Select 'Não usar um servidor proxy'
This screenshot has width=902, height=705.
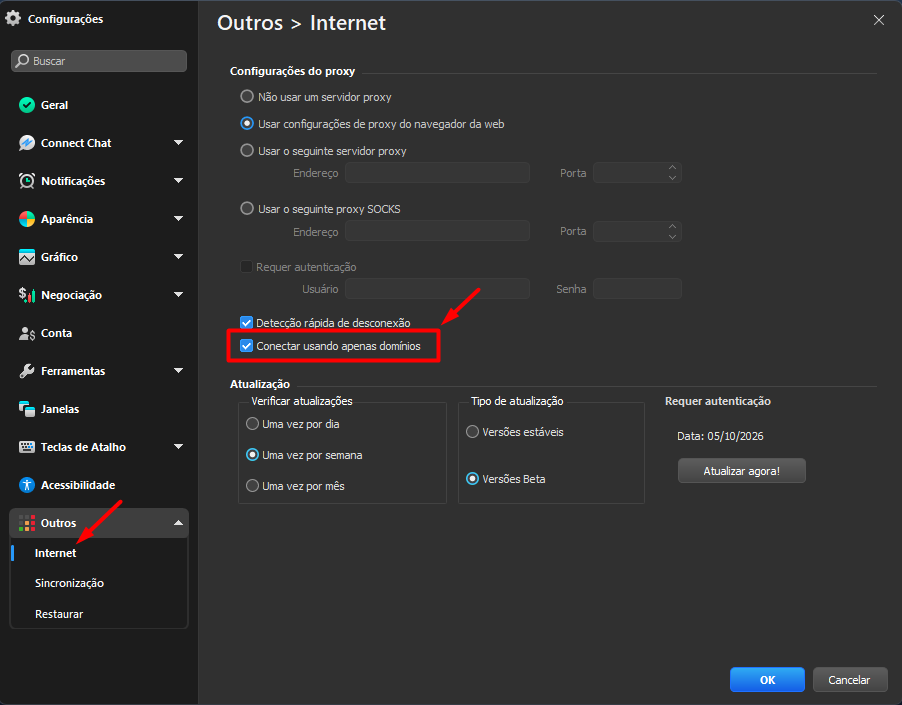(x=247, y=96)
